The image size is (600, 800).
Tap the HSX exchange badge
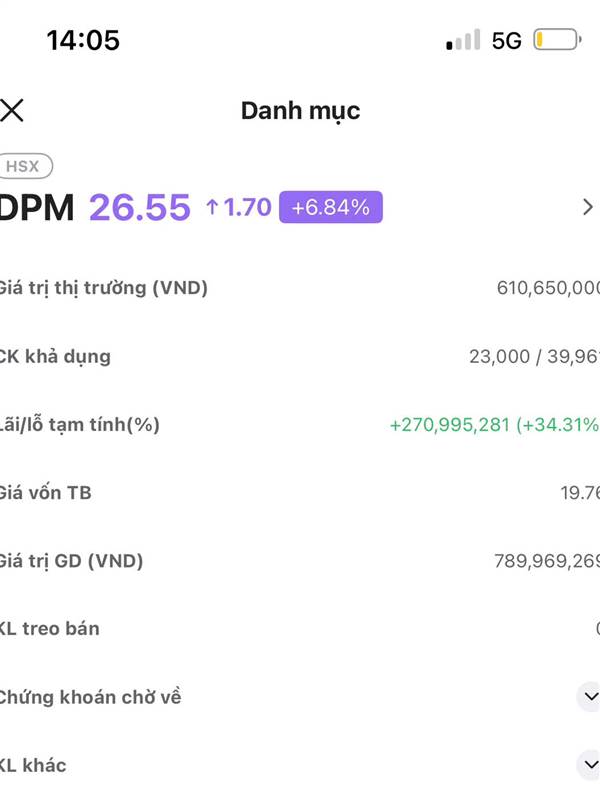coord(24,166)
